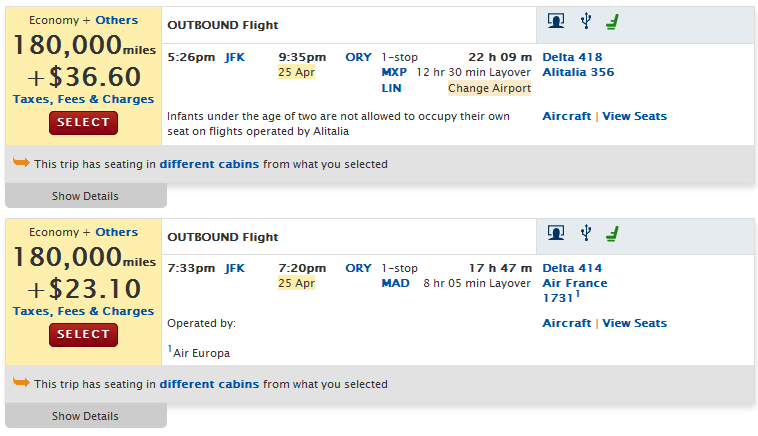Click personal video icon on first flight
Screen dimensions: 758x436
[556, 21]
